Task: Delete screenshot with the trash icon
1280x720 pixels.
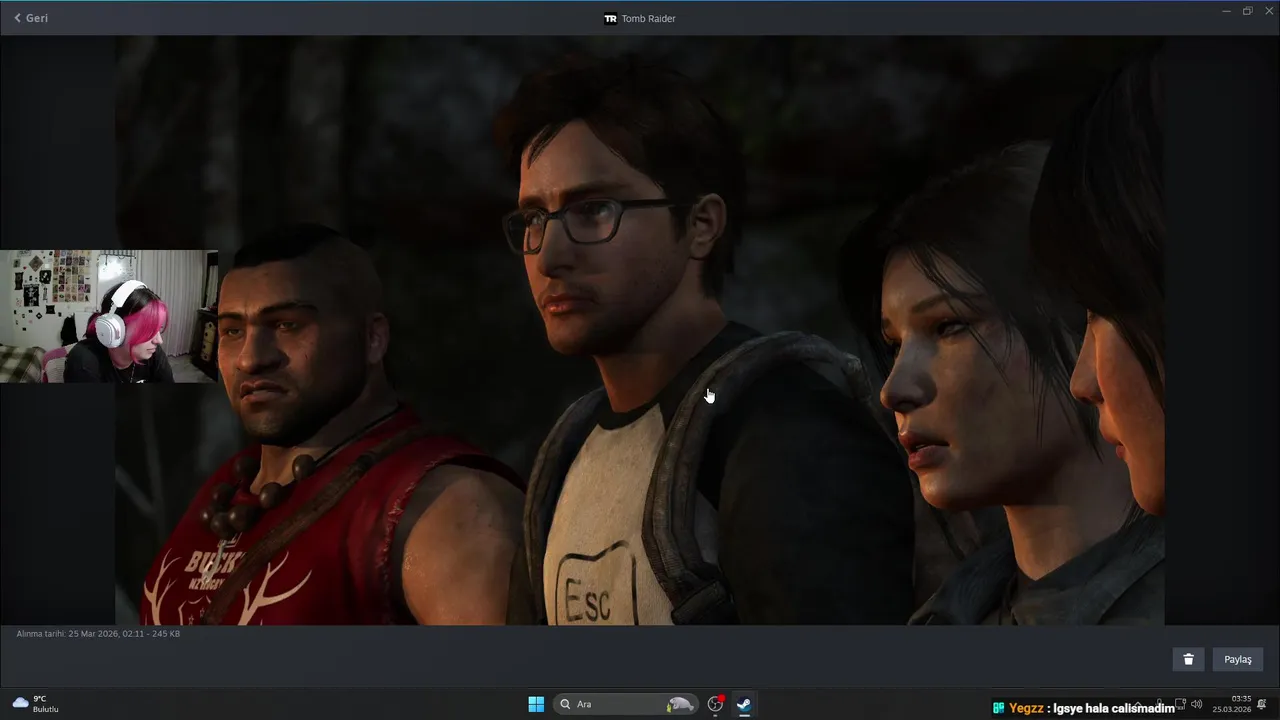Action: click(1188, 659)
